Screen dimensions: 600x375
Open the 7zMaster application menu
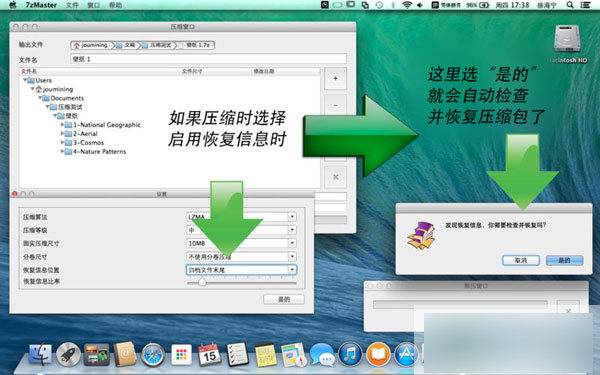point(41,5)
